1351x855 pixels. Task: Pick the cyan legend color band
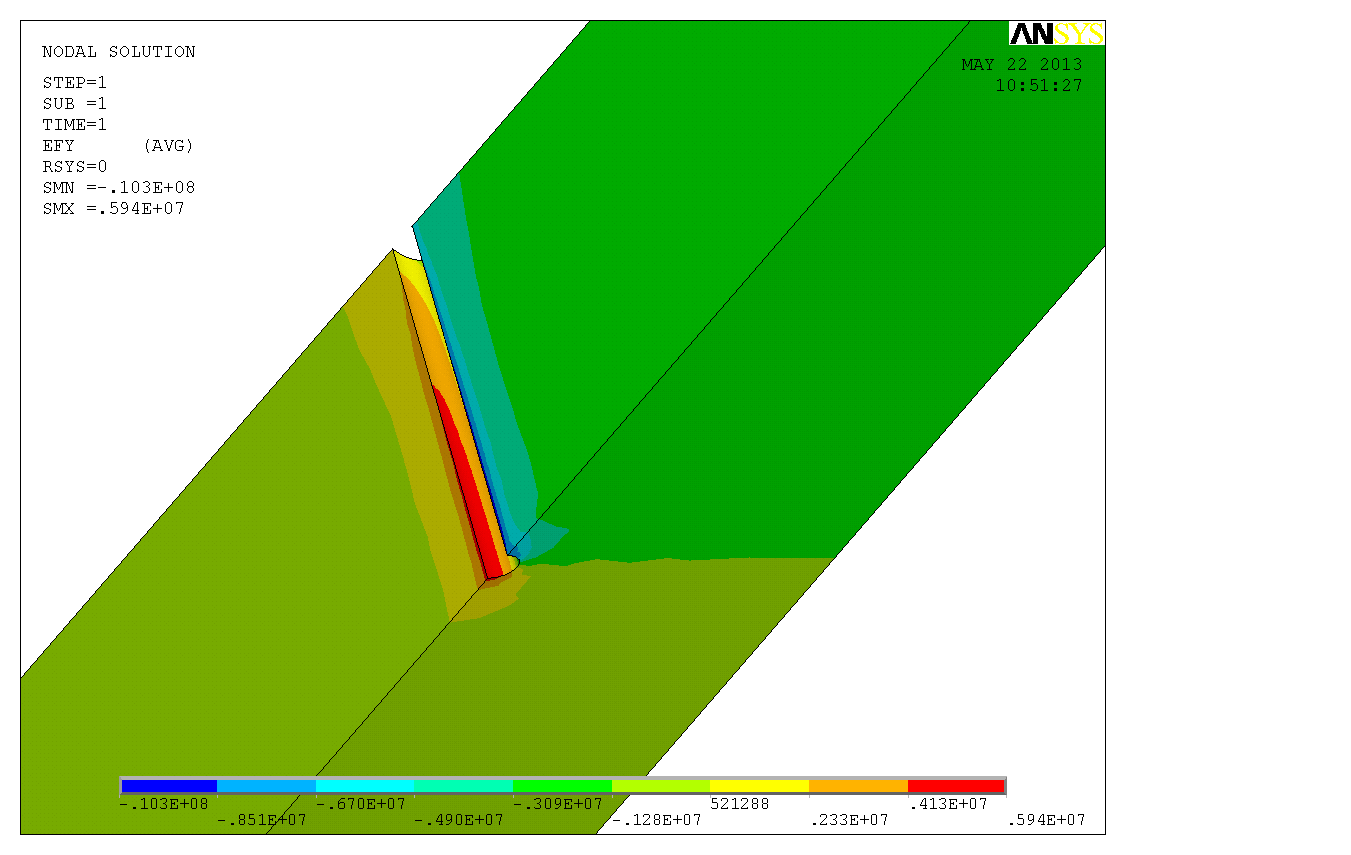365,786
